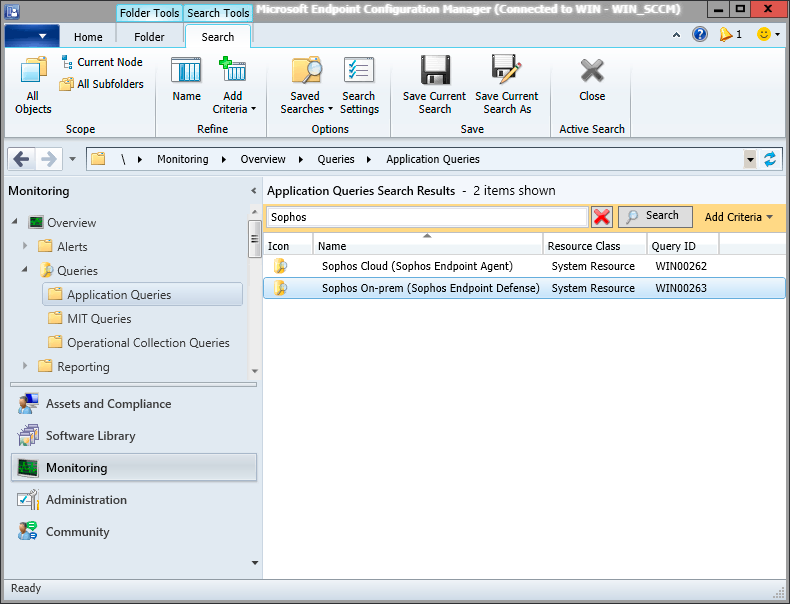
Task: Click the Search Tools contextual tab
Action: (x=218, y=13)
